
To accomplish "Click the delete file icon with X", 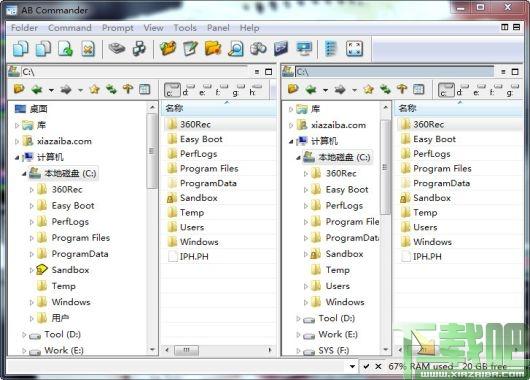I will coord(88,49).
